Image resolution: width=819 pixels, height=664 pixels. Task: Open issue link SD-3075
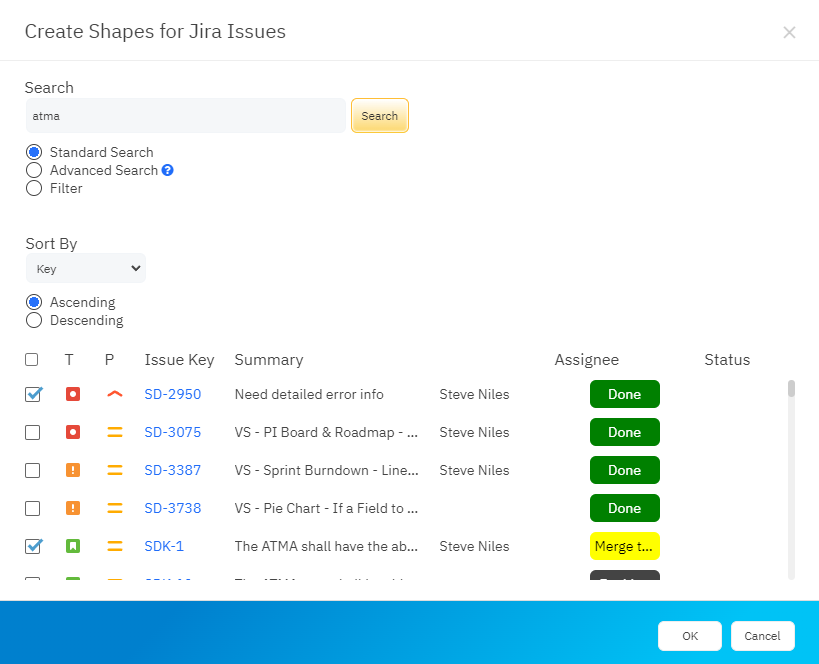pos(172,432)
